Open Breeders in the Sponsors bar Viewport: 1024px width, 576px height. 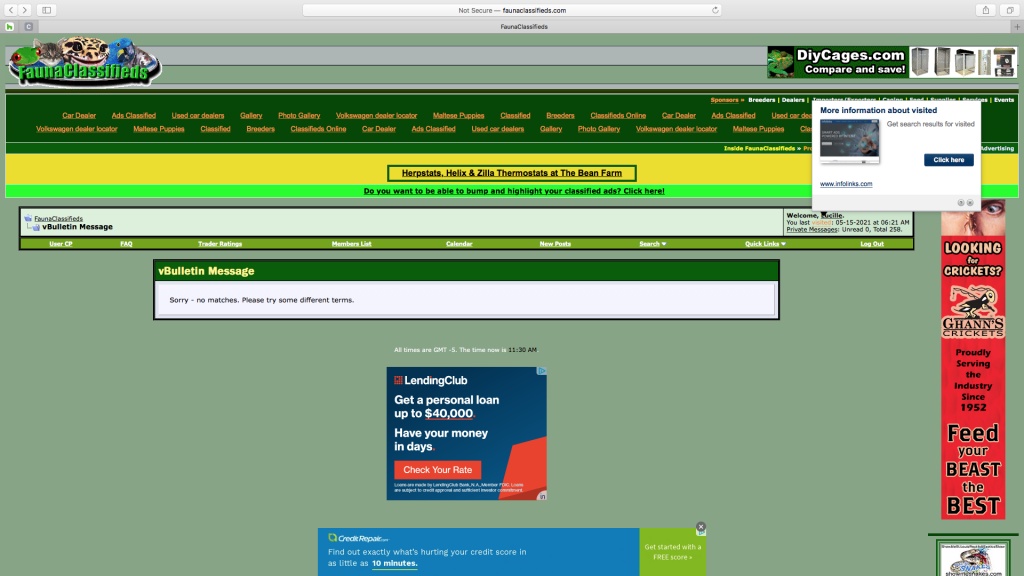tap(761, 100)
